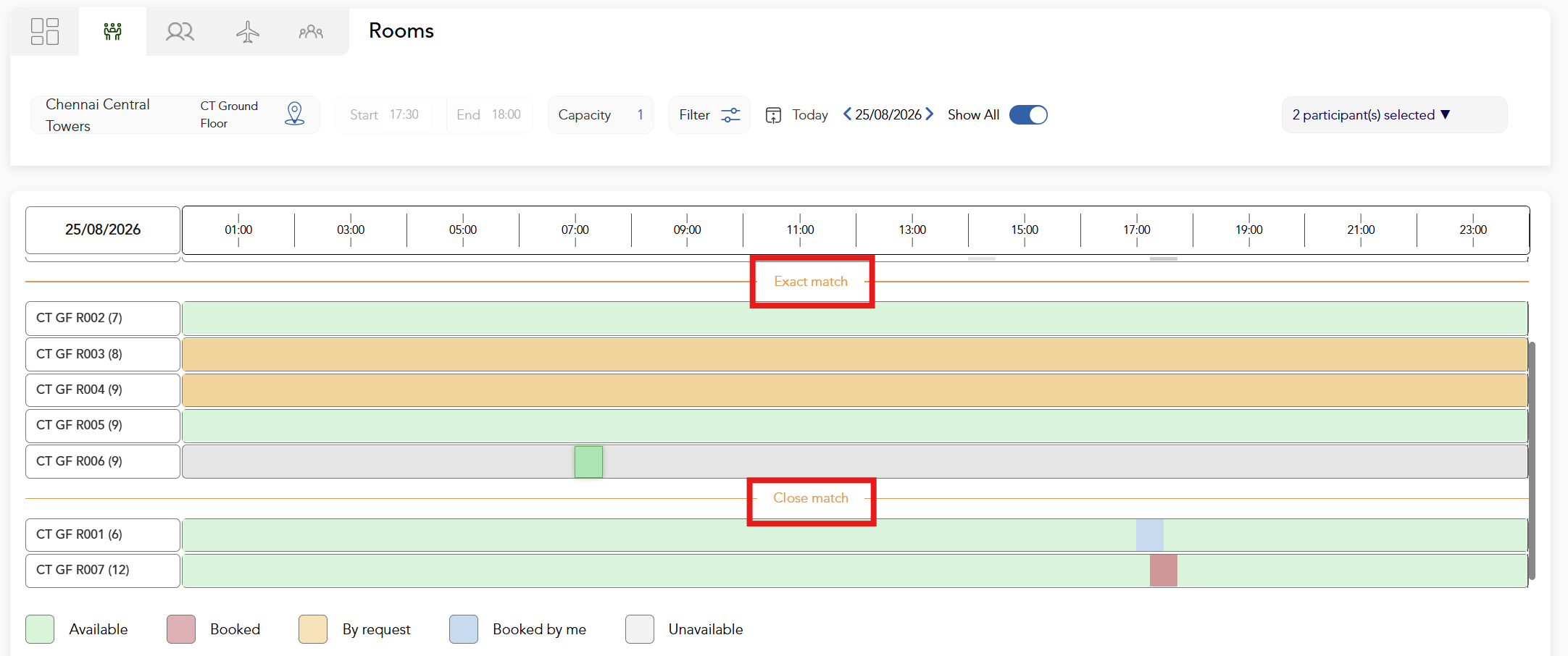Viewport: 1568px width, 656px height.
Task: Click the Start time field
Action: click(x=390, y=114)
